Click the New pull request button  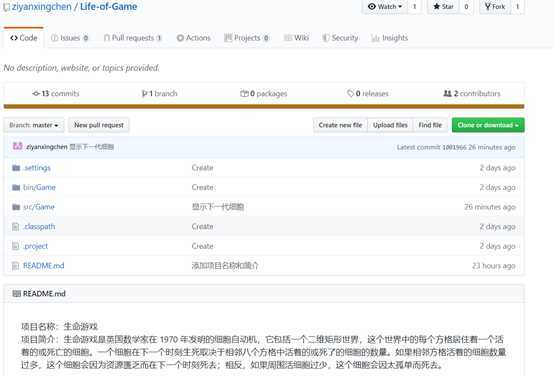pos(99,125)
